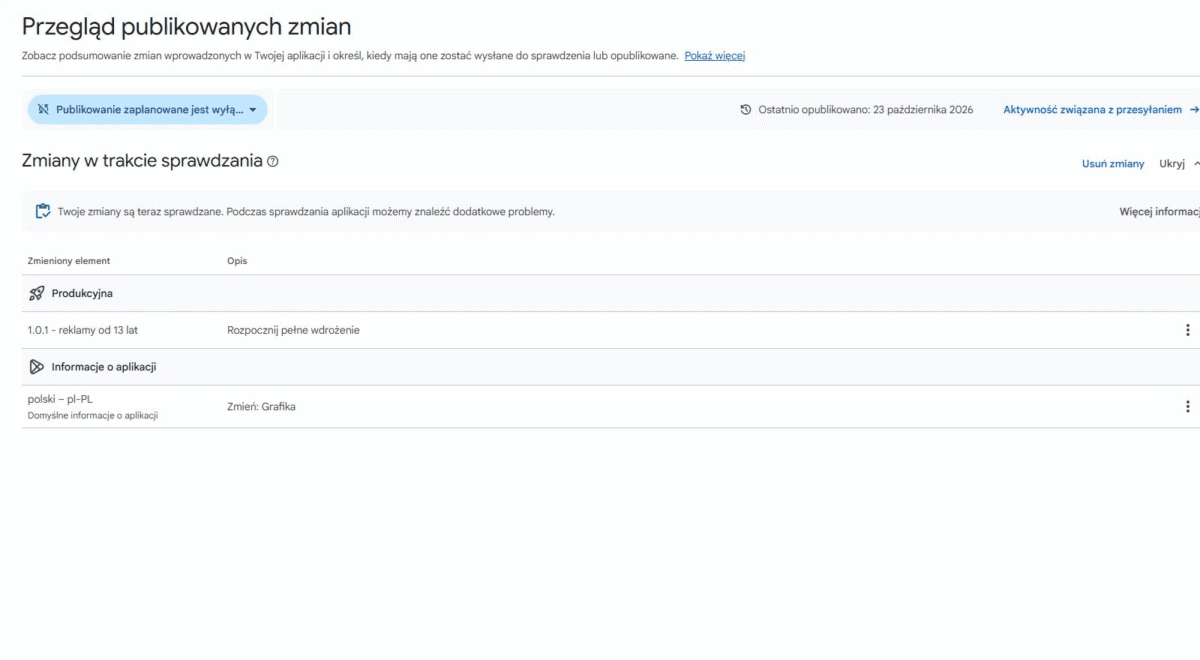The height and width of the screenshot is (660, 1200).
Task: Click the 'Przegląd publikowanych zmian' page heading
Action: [187, 27]
